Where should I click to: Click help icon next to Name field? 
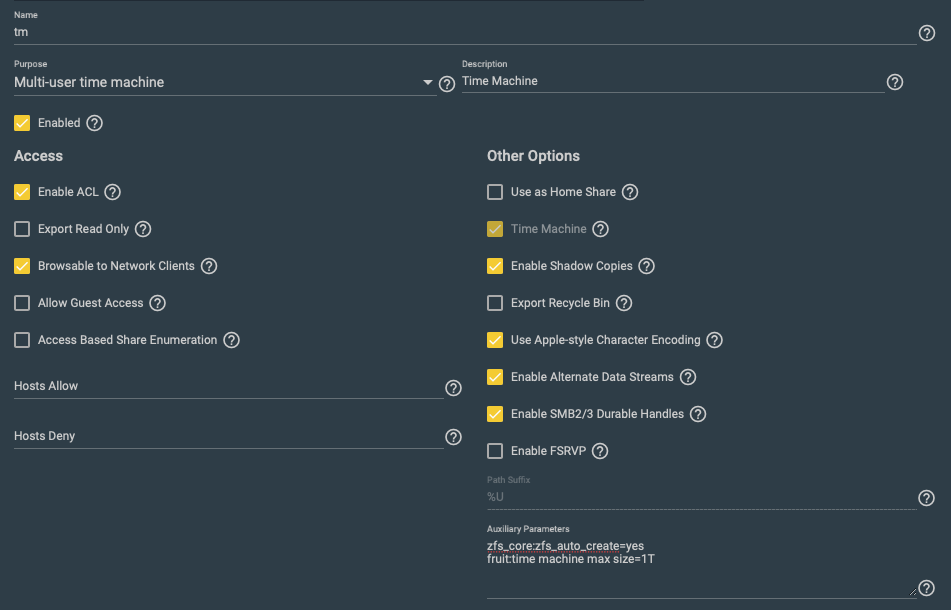point(926,33)
